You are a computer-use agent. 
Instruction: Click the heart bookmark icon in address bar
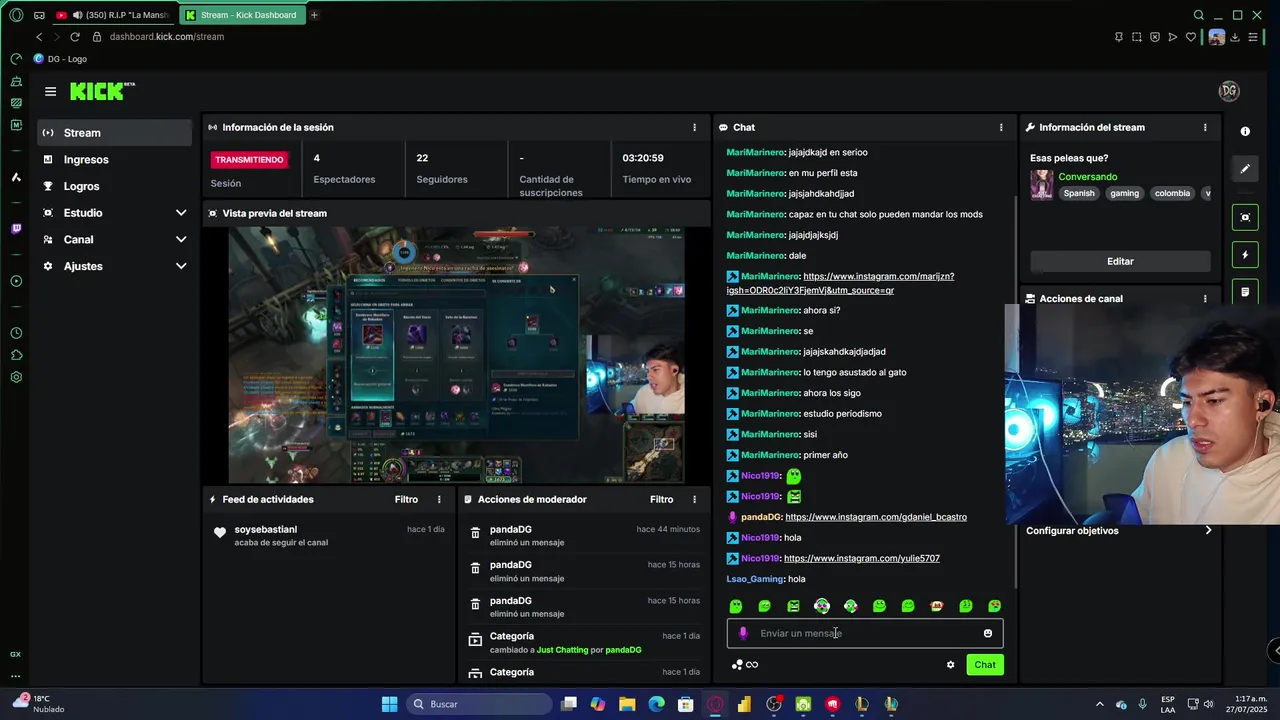point(1191,37)
